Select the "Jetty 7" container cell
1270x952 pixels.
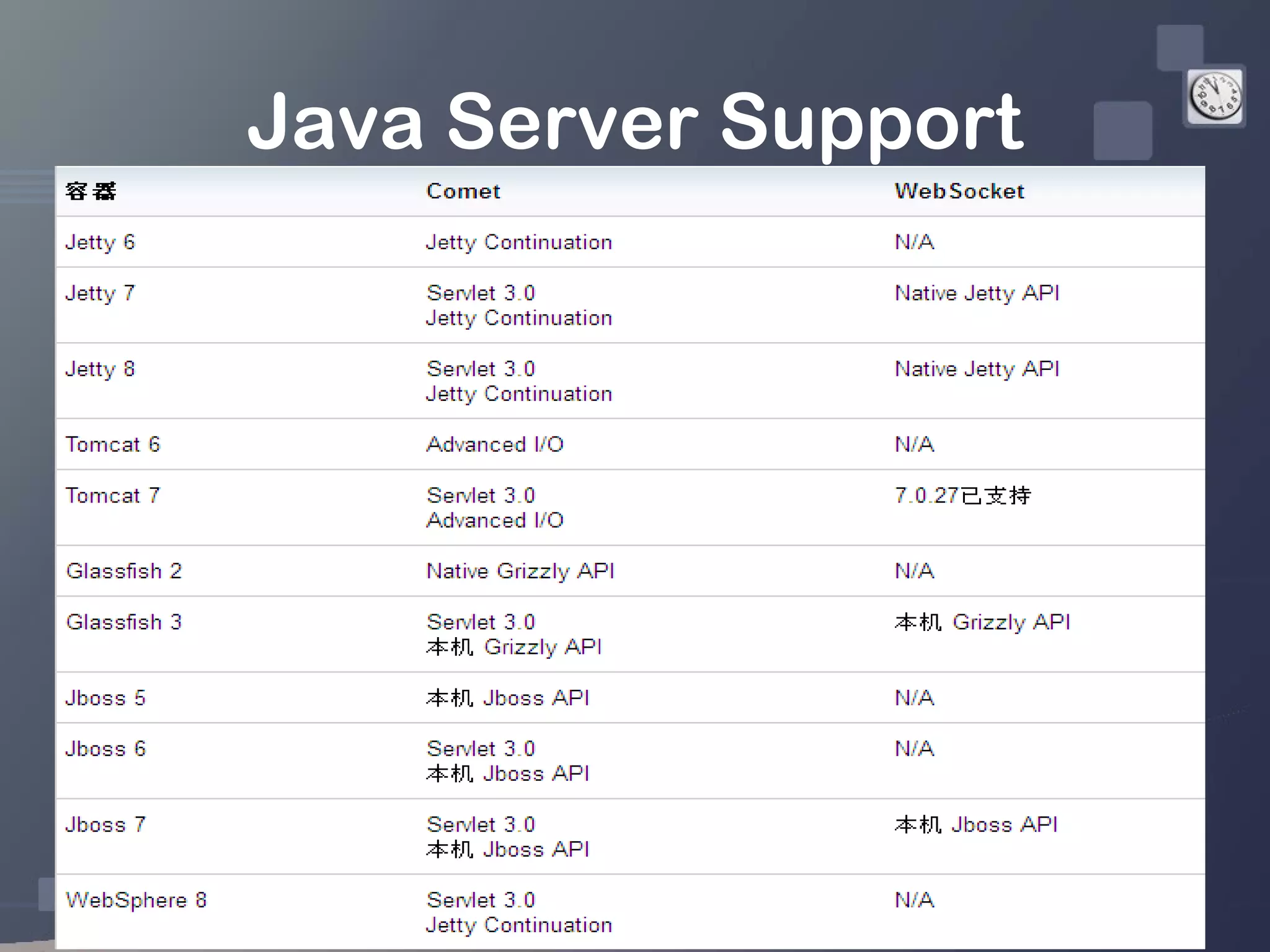coord(100,293)
